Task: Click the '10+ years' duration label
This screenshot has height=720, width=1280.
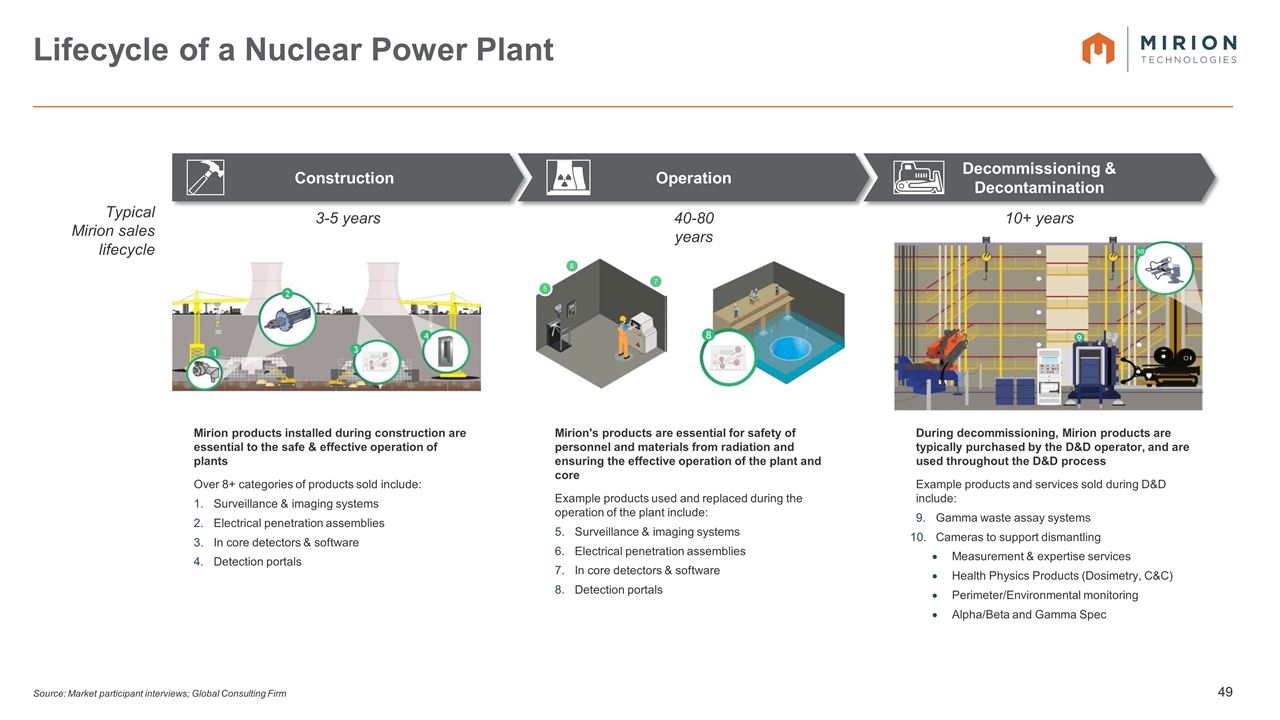Action: 1040,218
